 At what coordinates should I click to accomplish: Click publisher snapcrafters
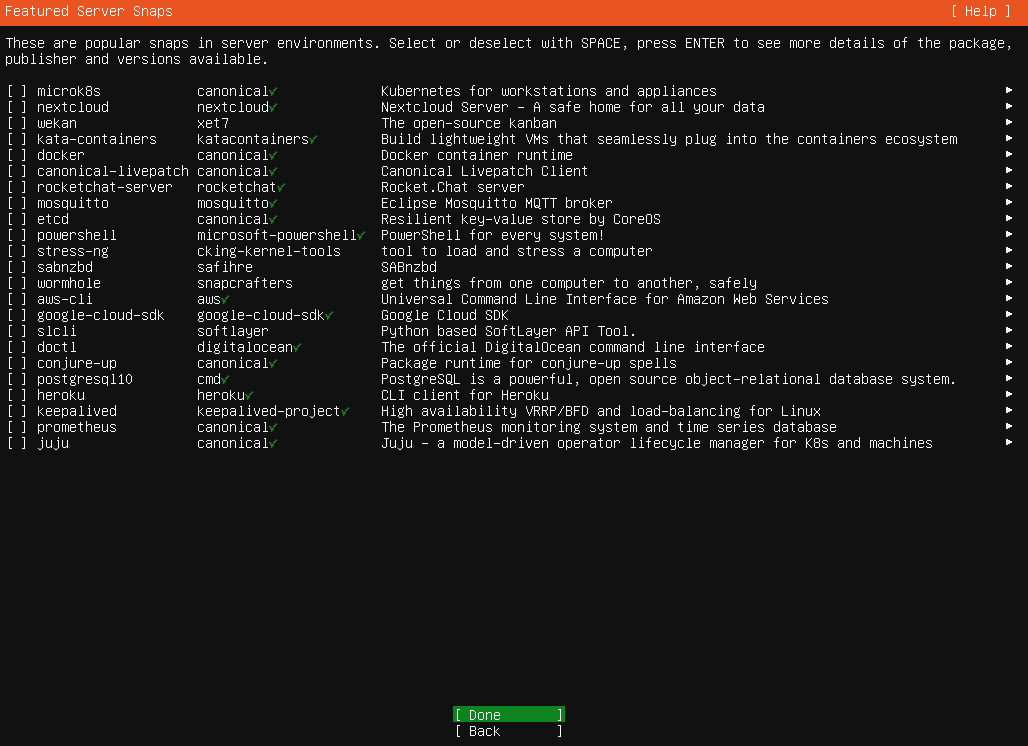click(245, 283)
